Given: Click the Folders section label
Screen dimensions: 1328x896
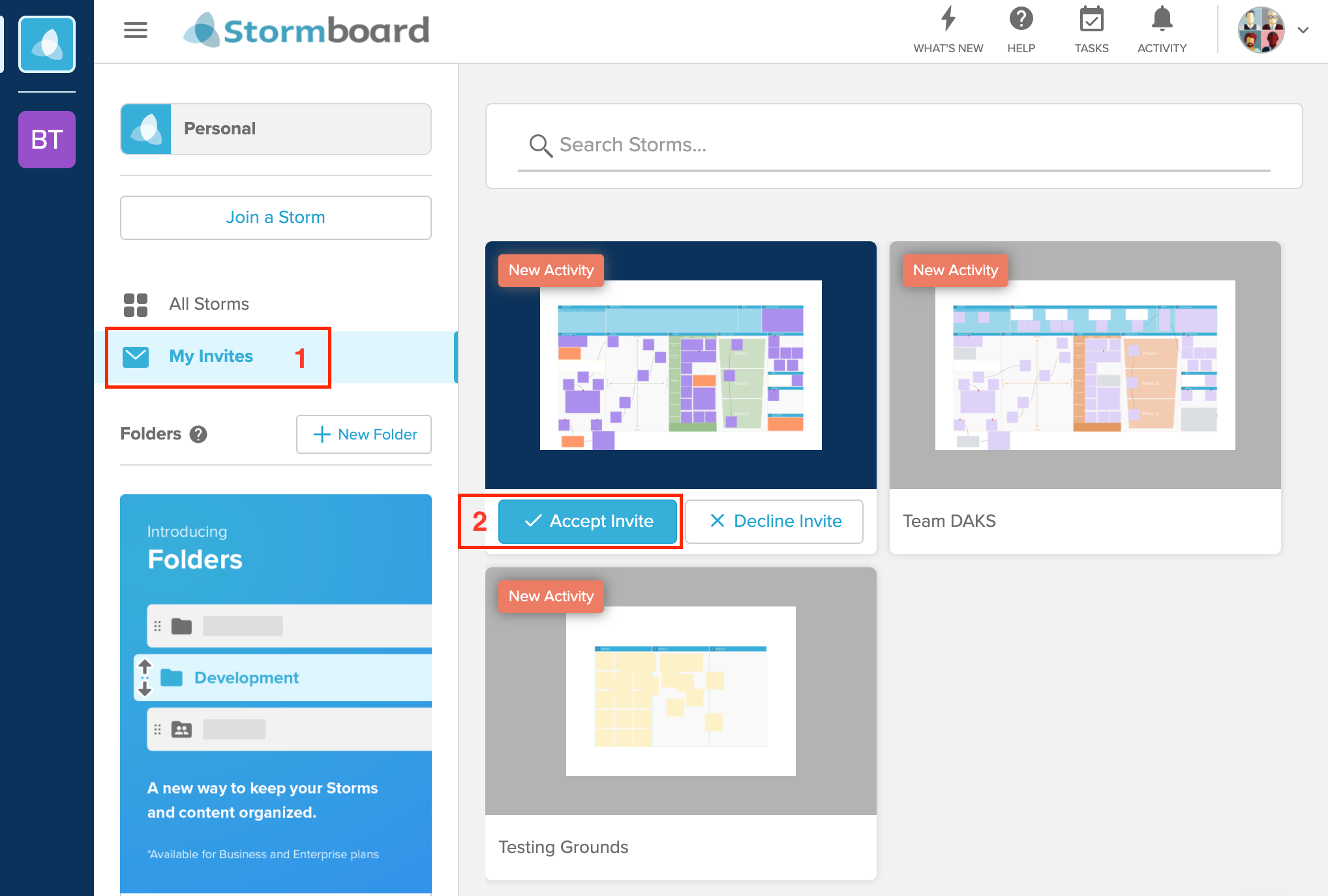Looking at the screenshot, I should (151, 434).
